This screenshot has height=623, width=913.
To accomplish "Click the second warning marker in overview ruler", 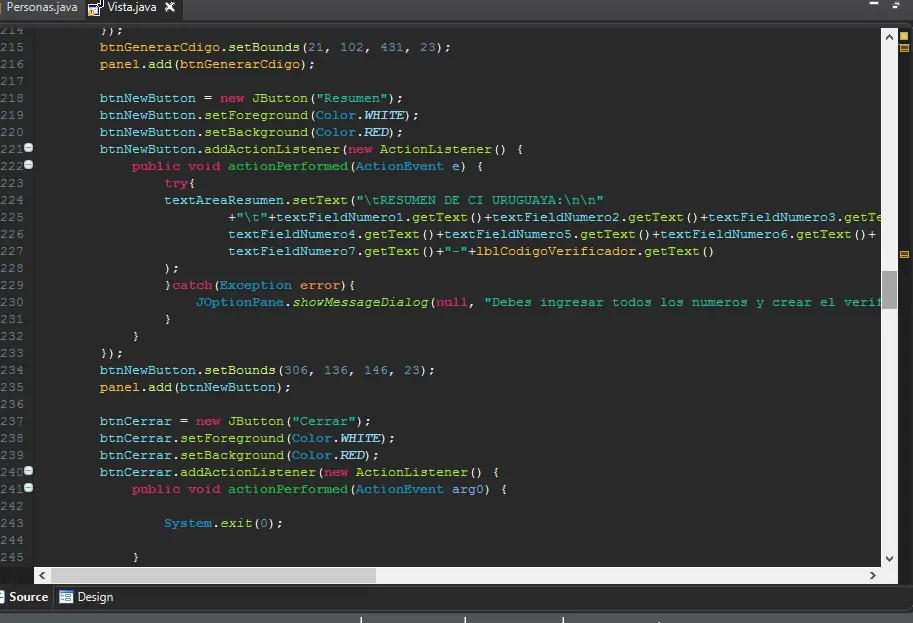I will pos(904,49).
